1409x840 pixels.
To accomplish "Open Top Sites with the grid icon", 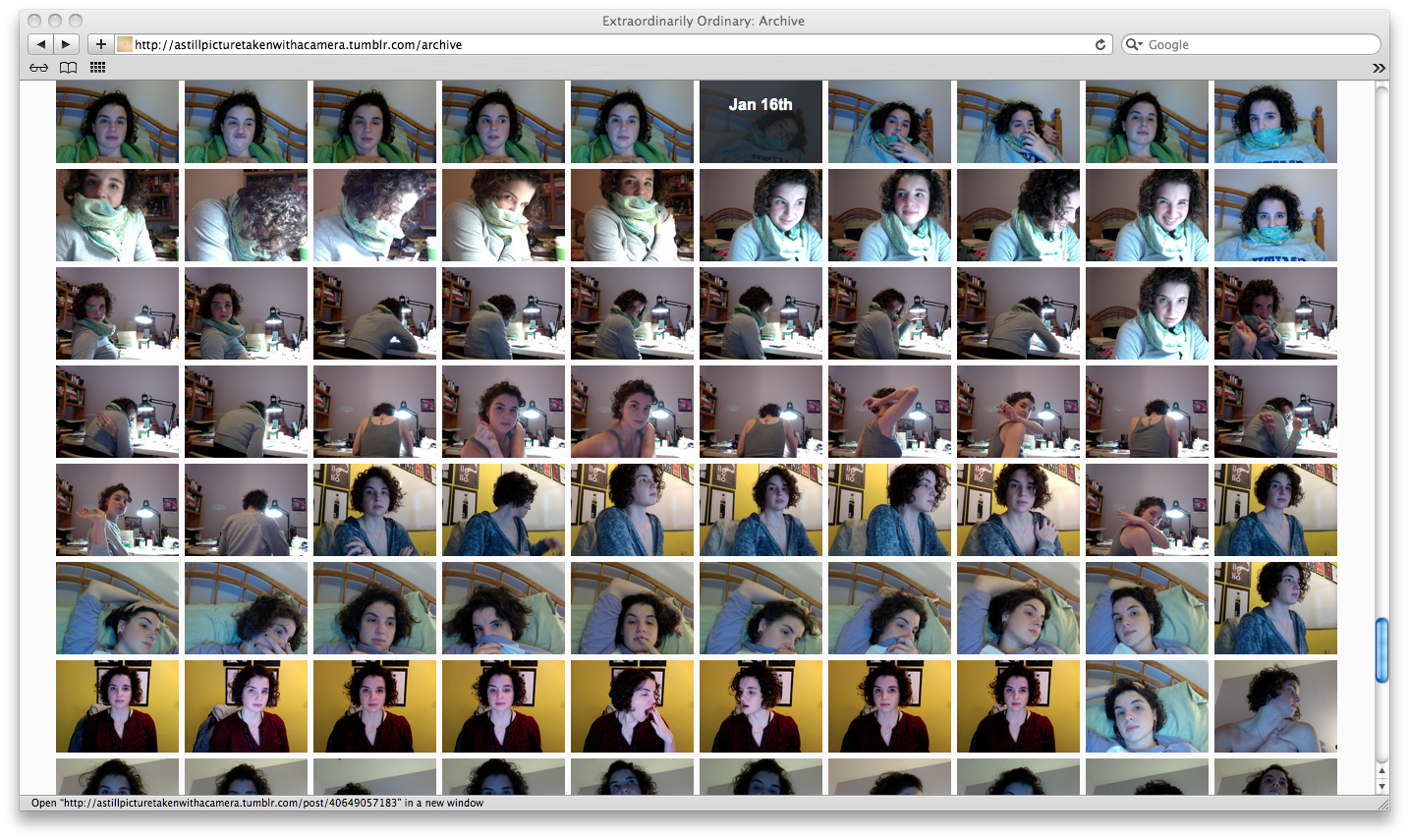I will 97,67.
